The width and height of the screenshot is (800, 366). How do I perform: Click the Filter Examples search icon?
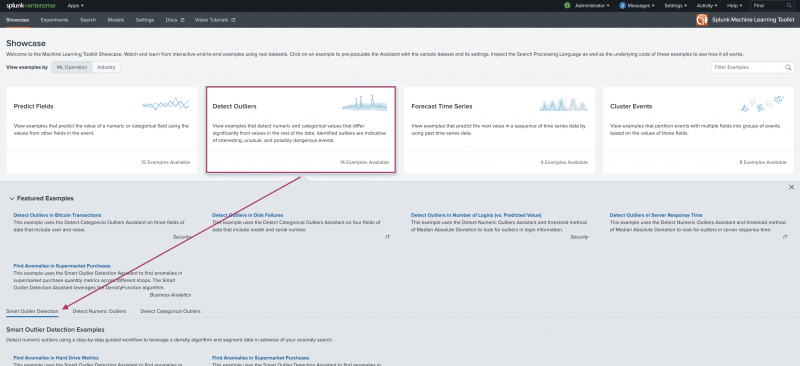click(788, 67)
